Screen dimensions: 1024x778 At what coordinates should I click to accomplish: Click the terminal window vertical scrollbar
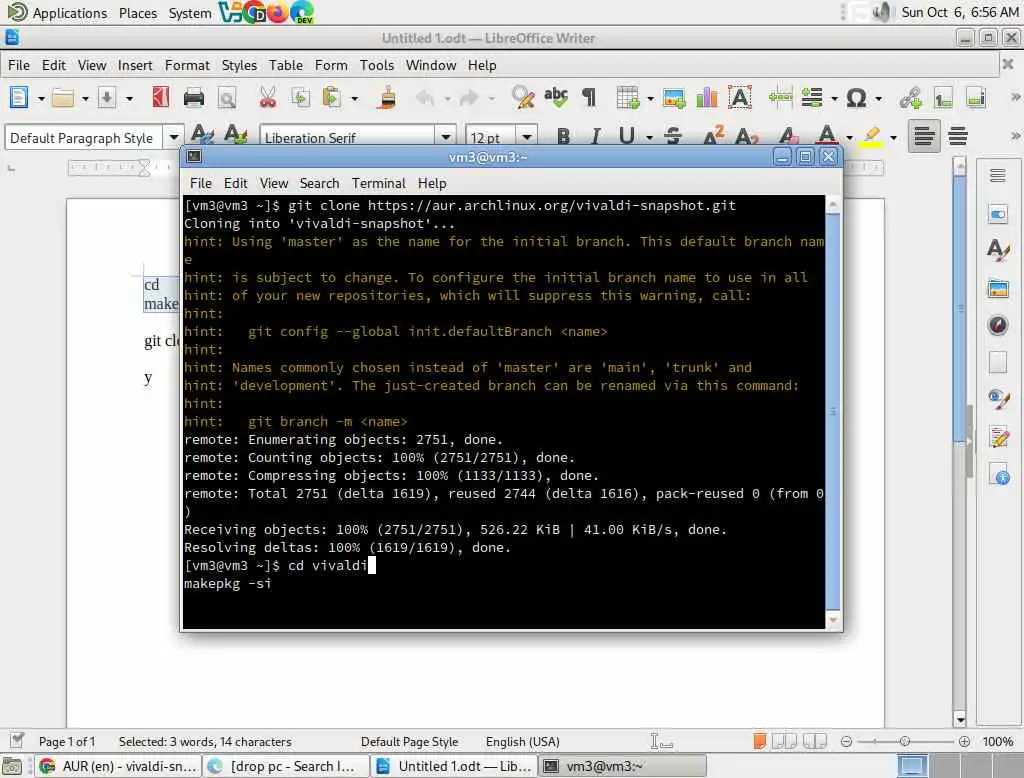[x=833, y=412]
